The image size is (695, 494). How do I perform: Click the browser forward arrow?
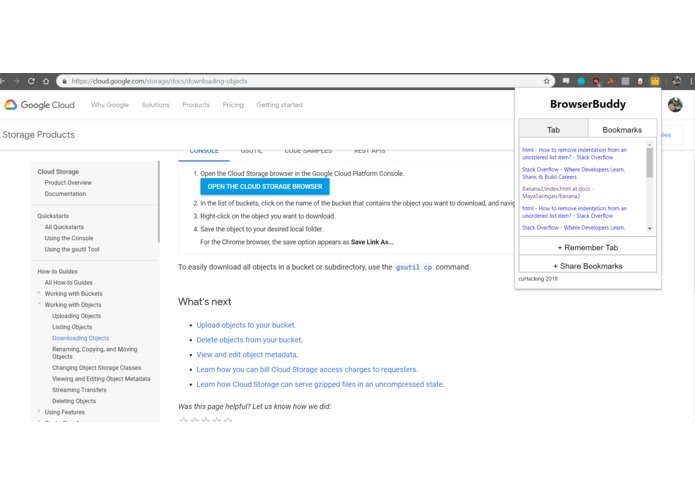tap(16, 81)
